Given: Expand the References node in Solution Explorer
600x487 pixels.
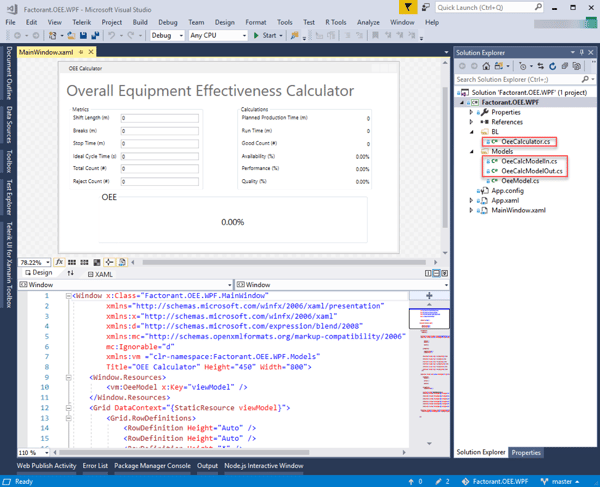Looking at the screenshot, I should 471,122.
